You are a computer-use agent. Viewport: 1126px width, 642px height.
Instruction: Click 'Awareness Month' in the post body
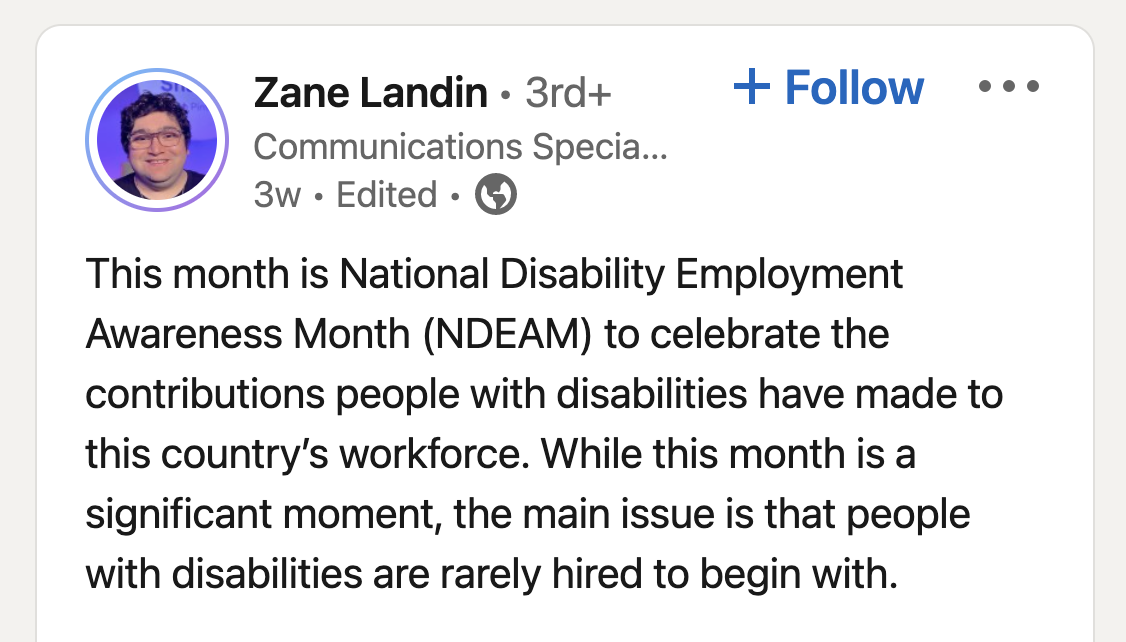[248, 335]
